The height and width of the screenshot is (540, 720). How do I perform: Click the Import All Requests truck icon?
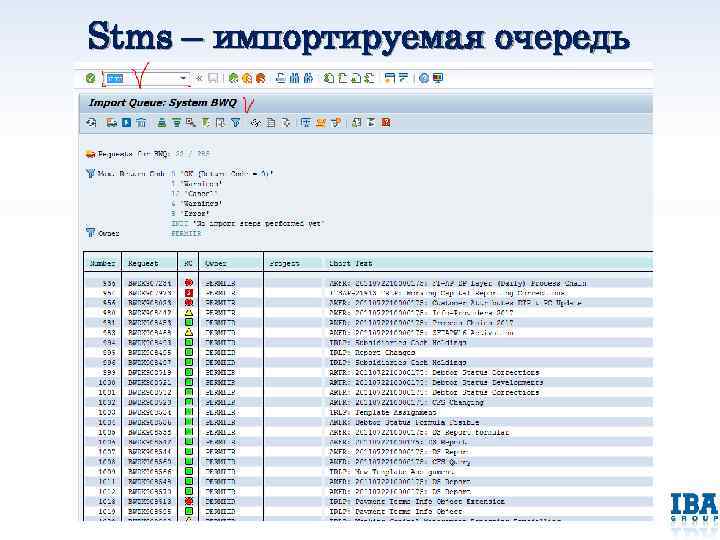[x=111, y=123]
